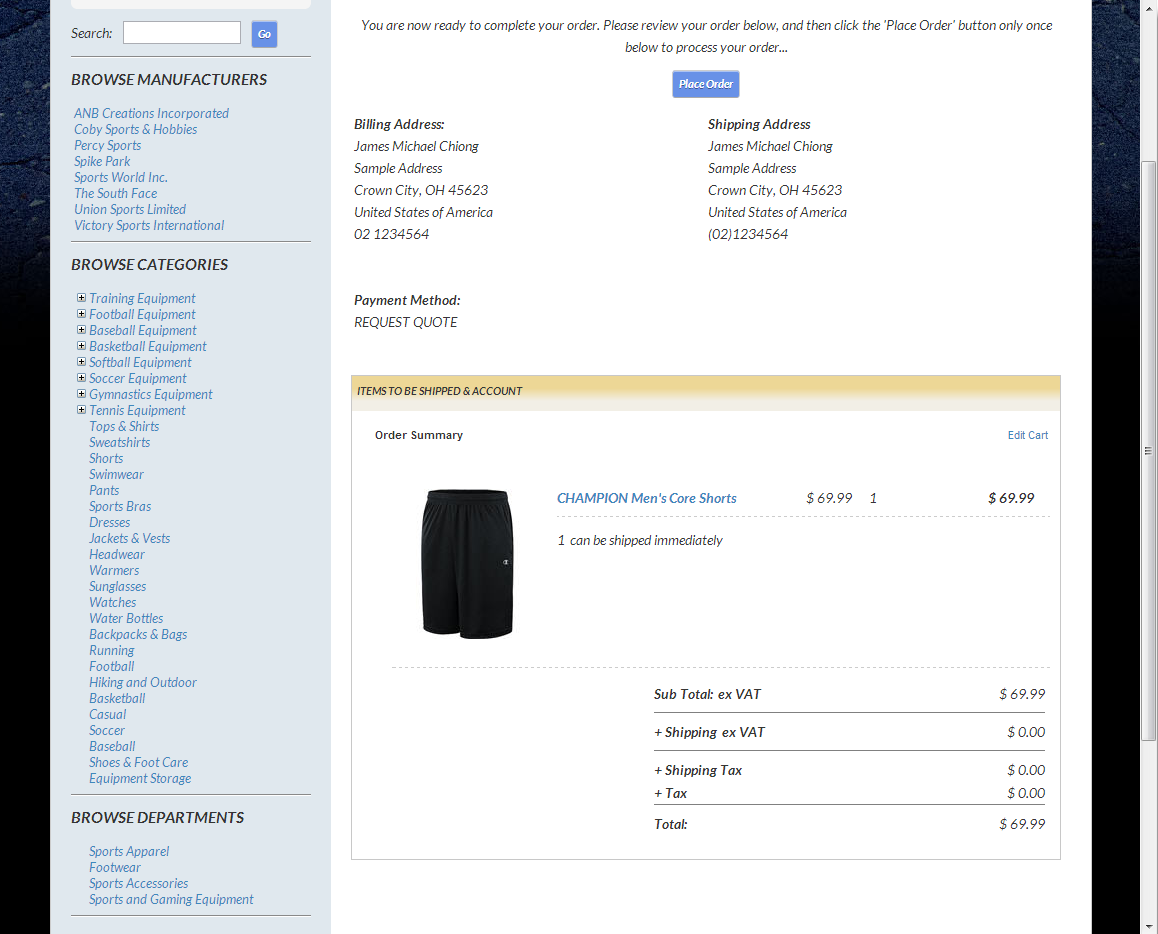This screenshot has height=934, width=1158.
Task: Open Gymnastics Equipment category link
Action: 150,394
